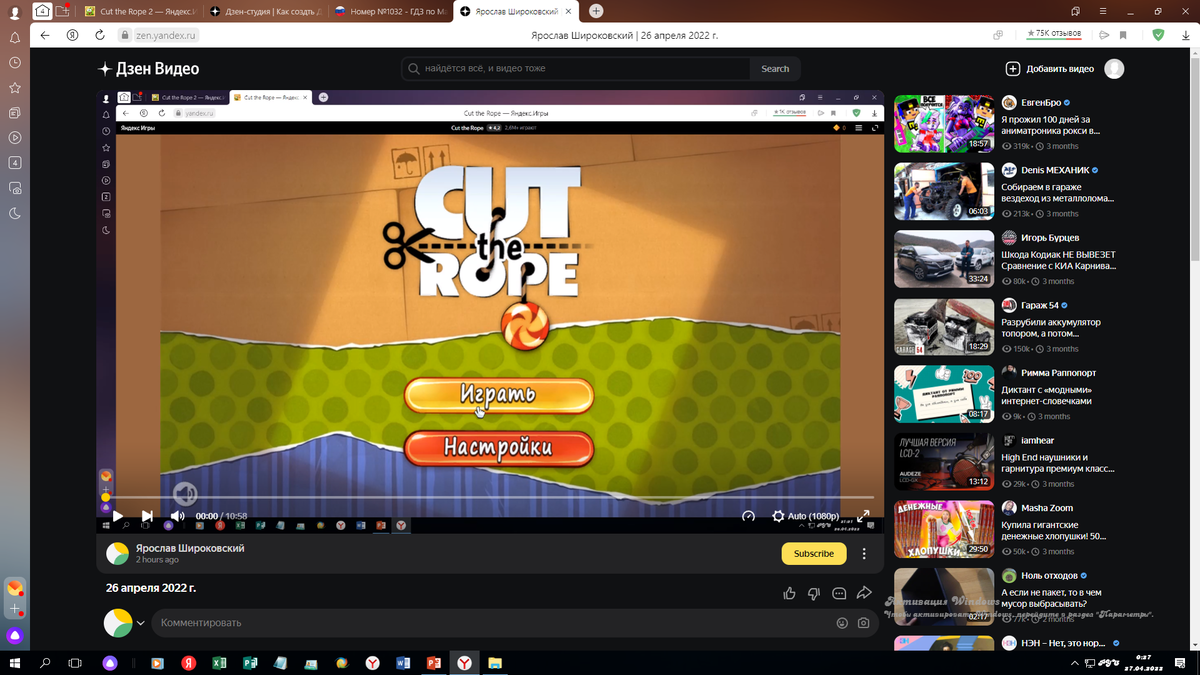This screenshot has width=1200, height=675.
Task: Open Masha Zoom хлопушки video thumbnail
Action: click(944, 529)
